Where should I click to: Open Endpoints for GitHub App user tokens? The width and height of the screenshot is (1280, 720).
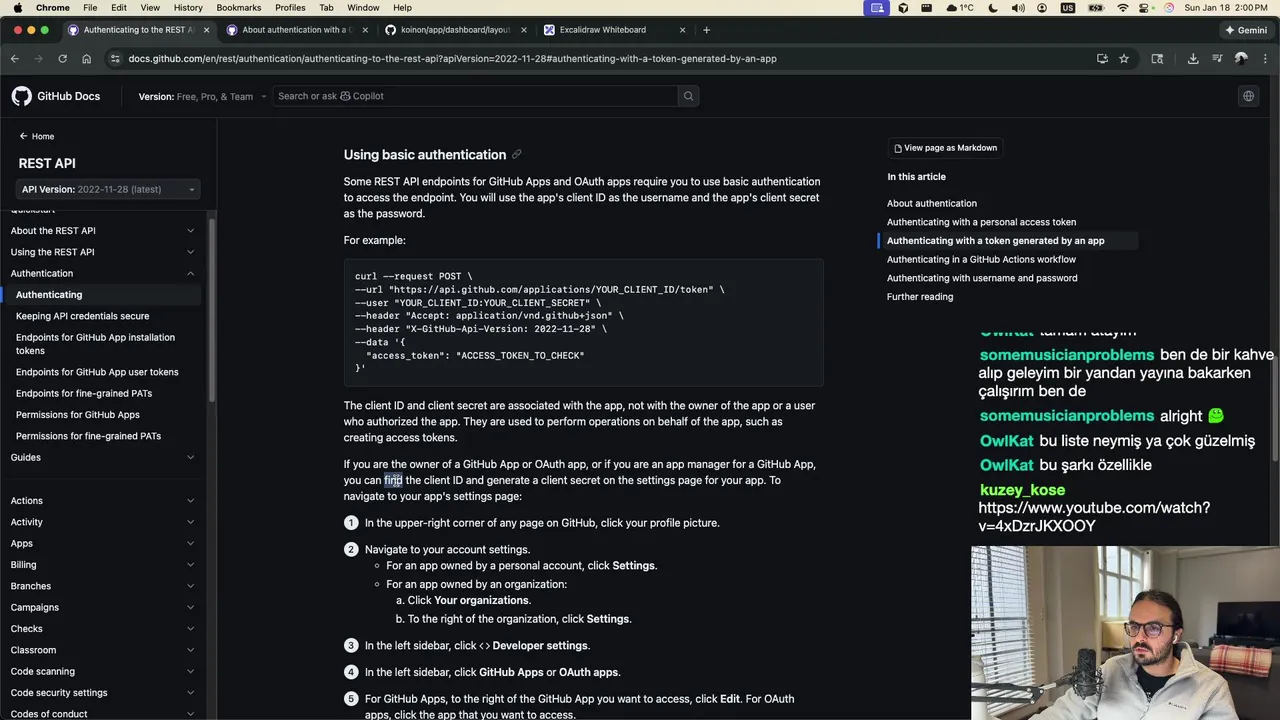(97, 372)
